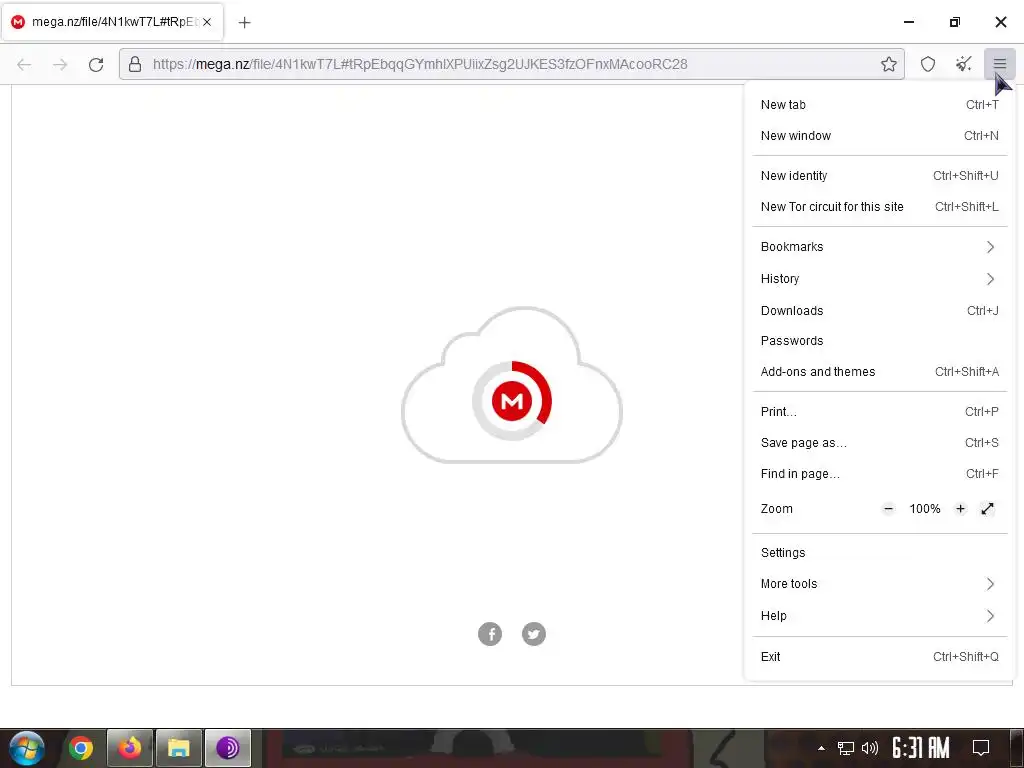Open the notification center icon
The width and height of the screenshot is (1024, 768).
(980, 748)
